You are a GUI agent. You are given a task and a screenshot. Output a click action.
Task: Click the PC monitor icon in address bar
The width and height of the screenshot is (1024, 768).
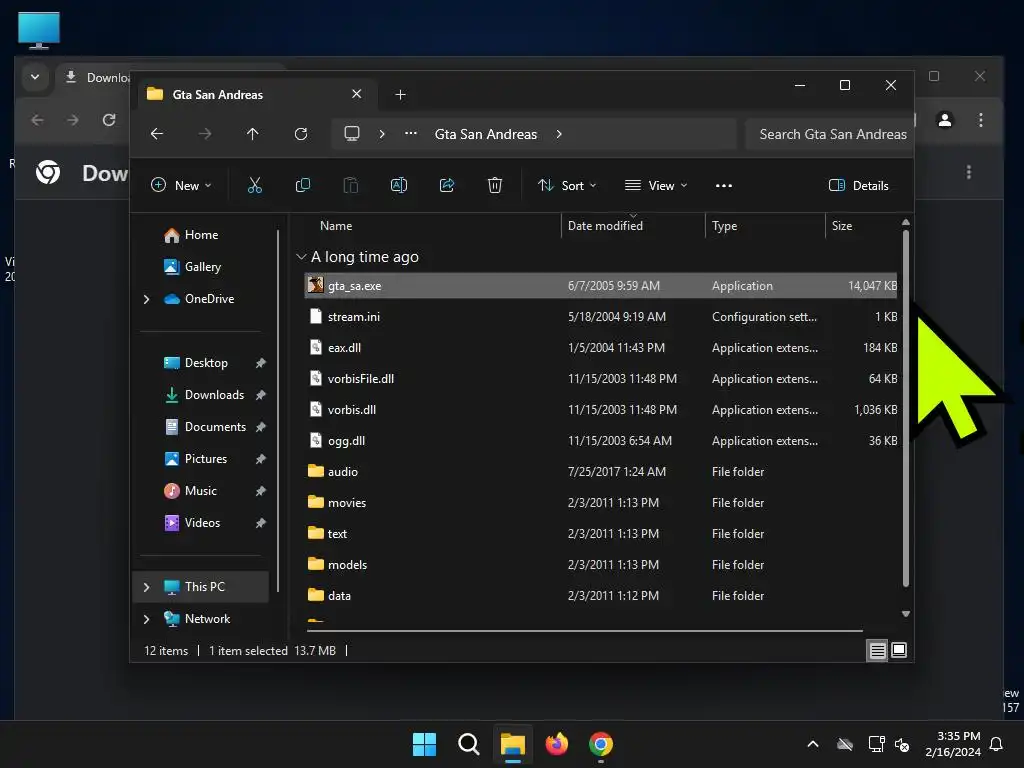(352, 134)
